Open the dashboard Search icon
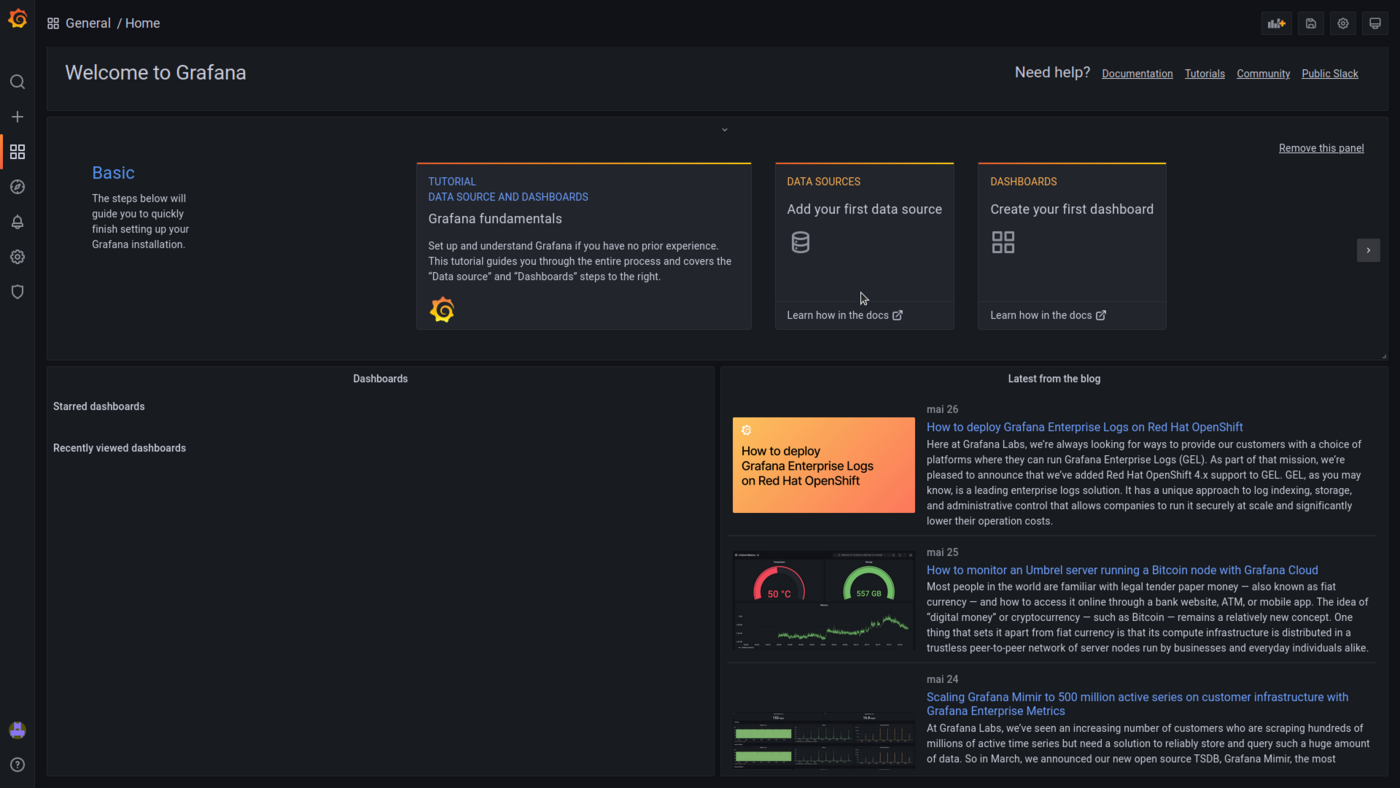 click(17, 82)
